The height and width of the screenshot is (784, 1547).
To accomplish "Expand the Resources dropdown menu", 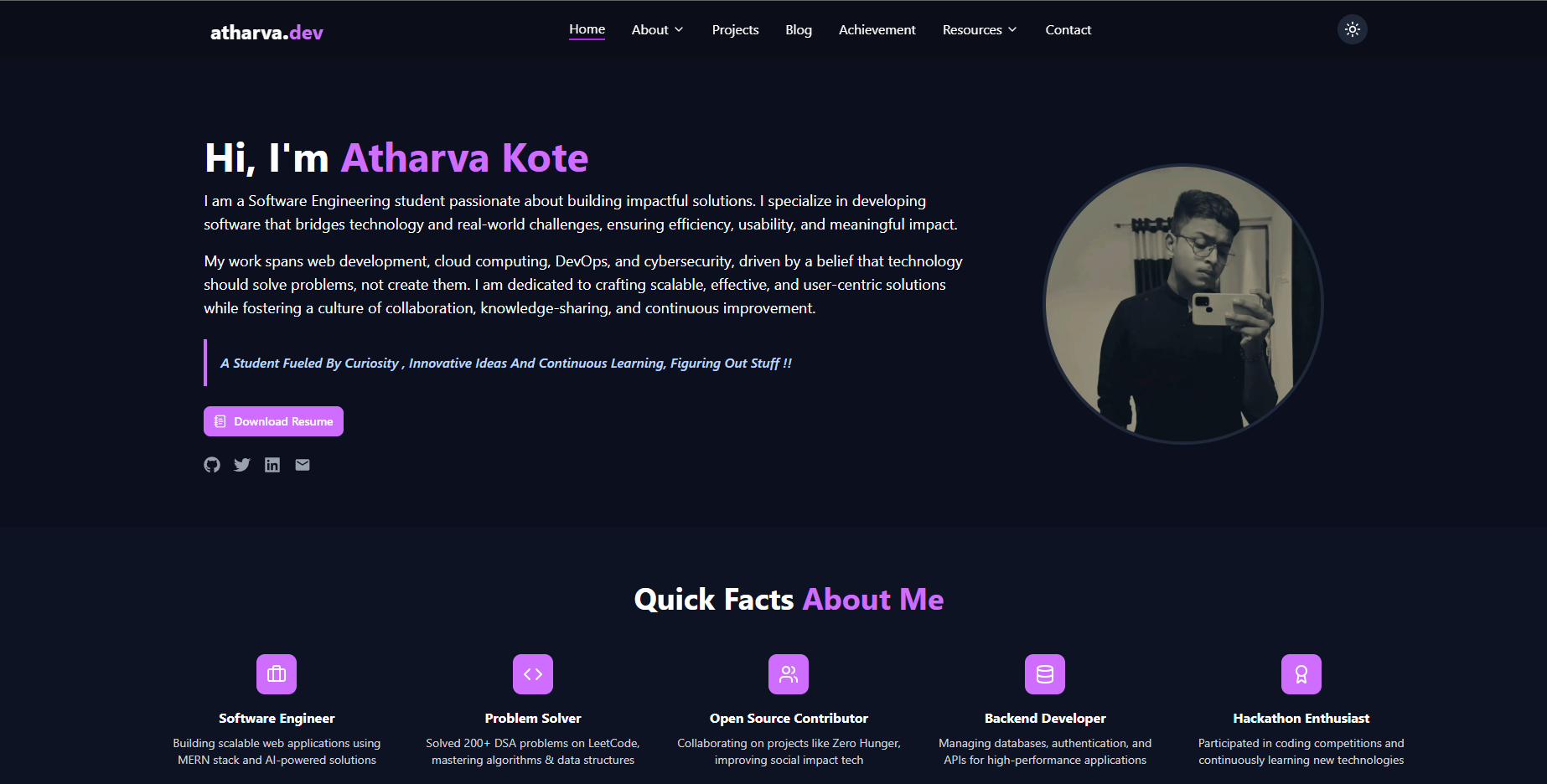I will click(980, 29).
